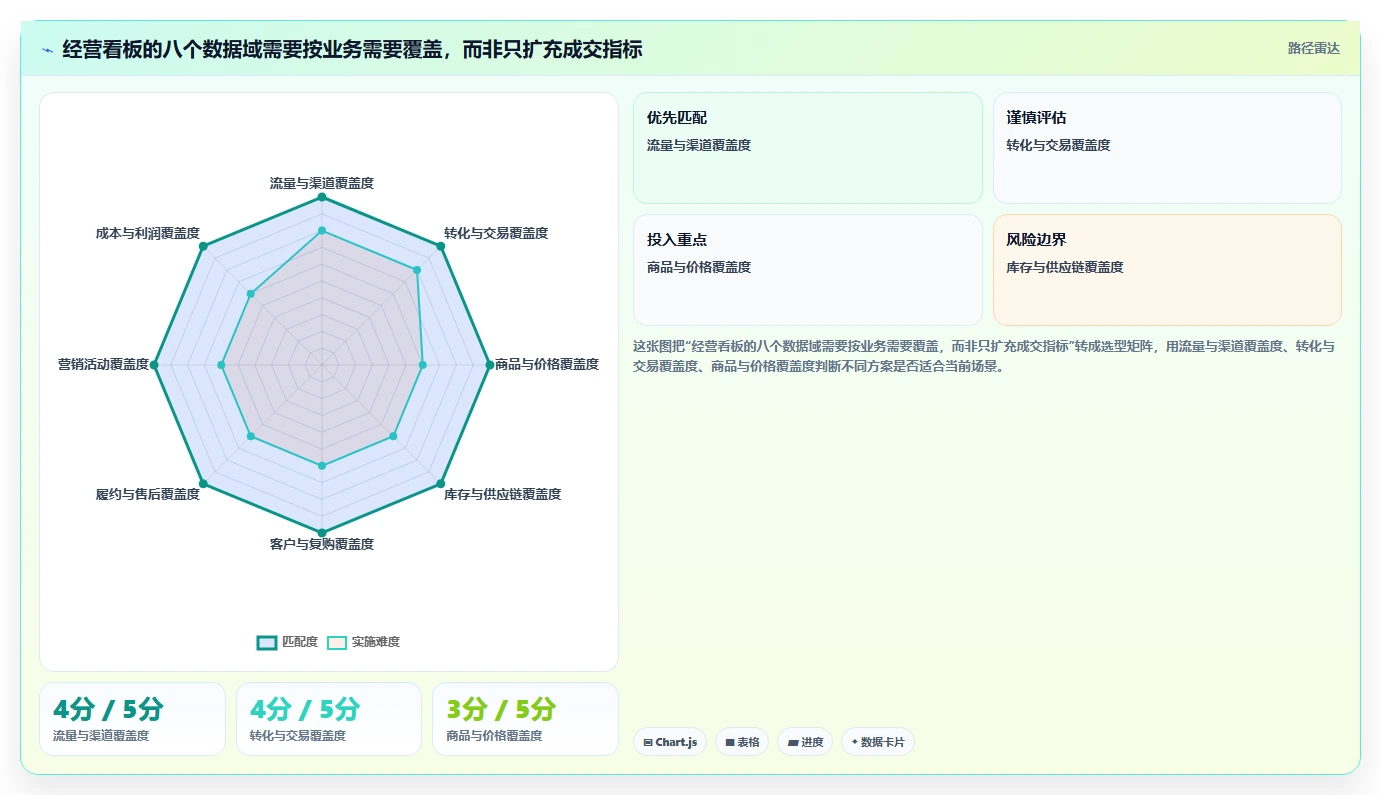
Task: Click the 流量与渠道覆盖度 radar axis label
Action: pos(322,183)
